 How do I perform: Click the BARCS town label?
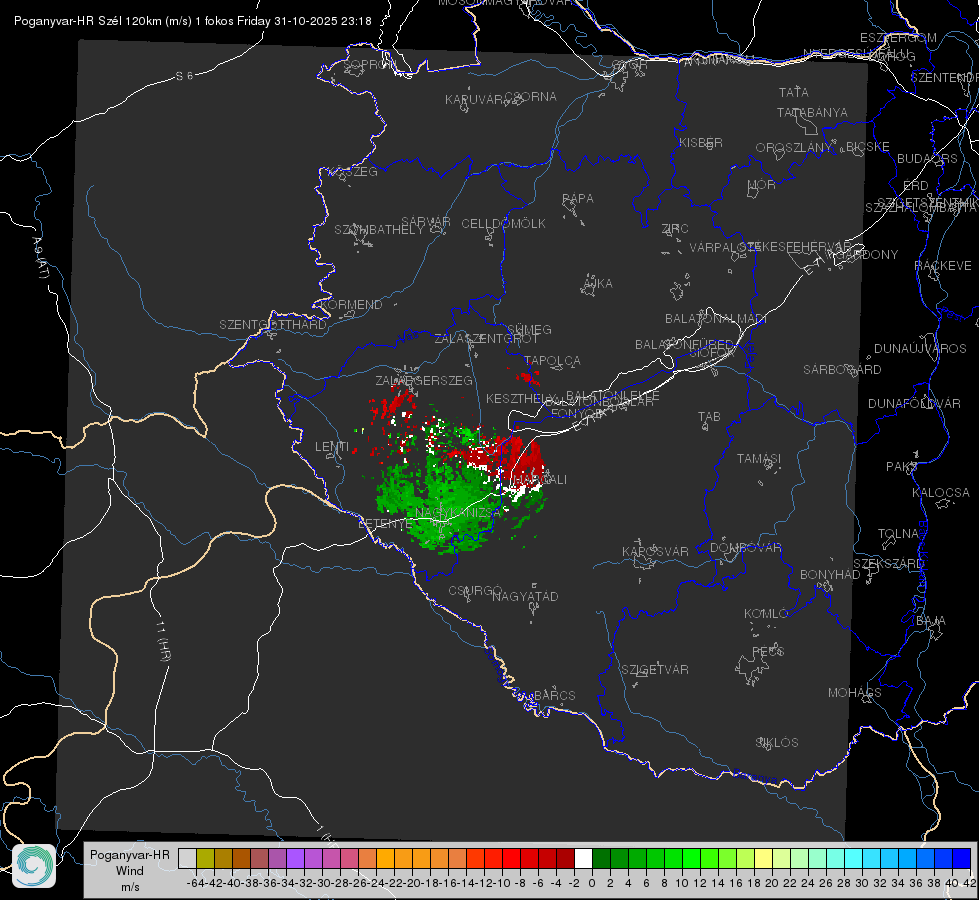pos(555,695)
